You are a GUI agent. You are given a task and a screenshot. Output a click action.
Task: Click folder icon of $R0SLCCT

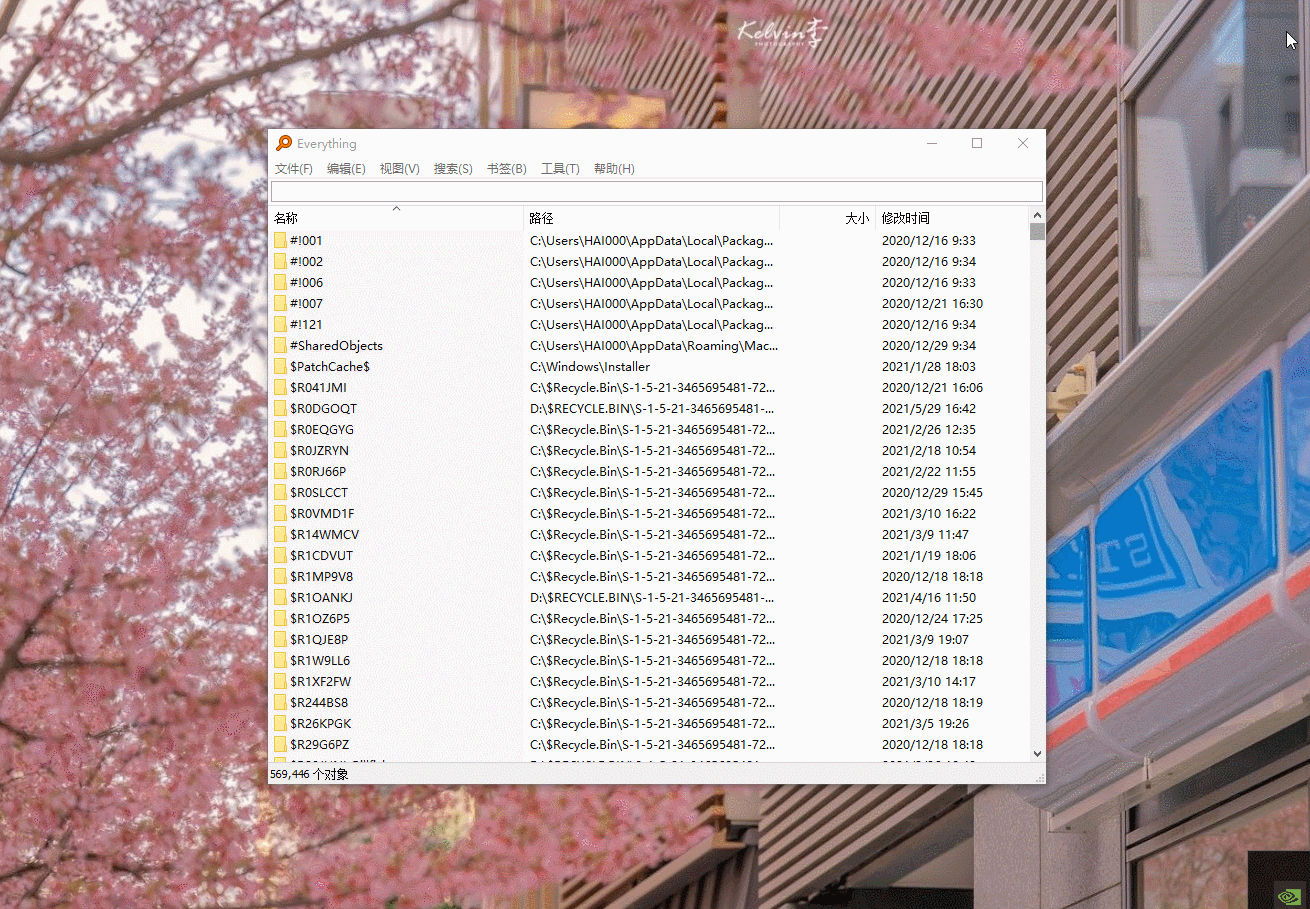[280, 492]
